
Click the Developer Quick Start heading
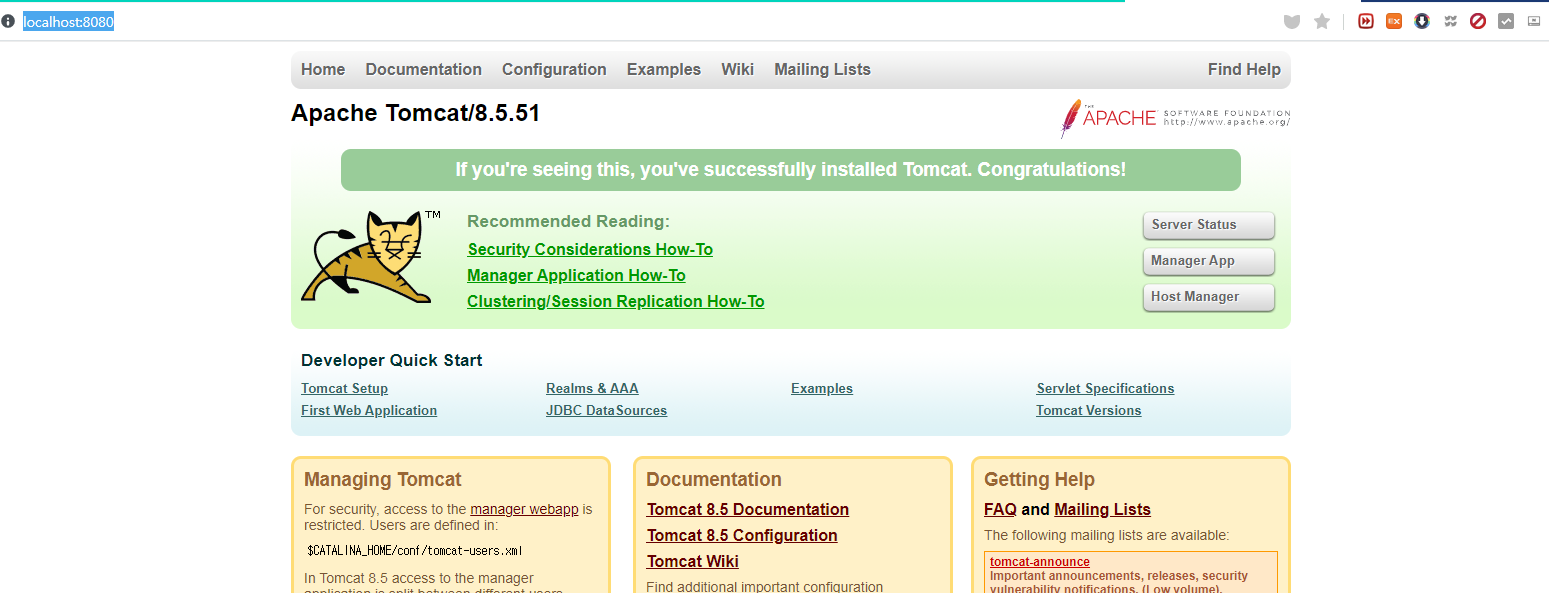[x=392, y=361]
